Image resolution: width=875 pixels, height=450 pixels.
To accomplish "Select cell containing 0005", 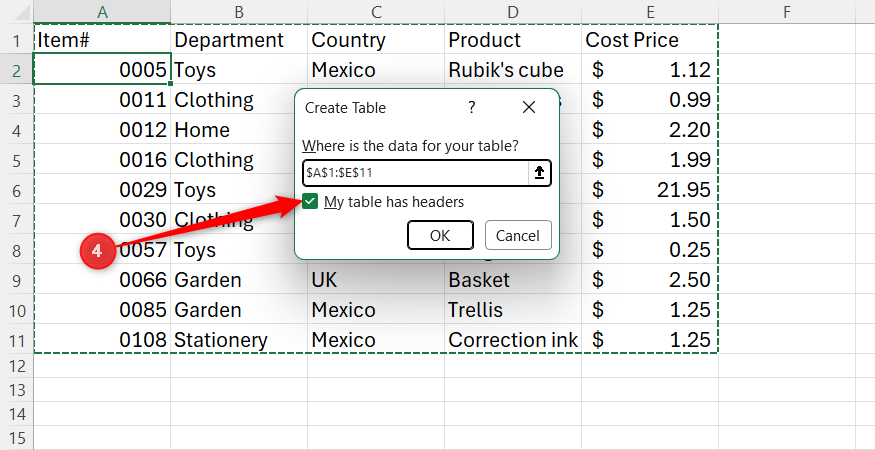I will pos(102,70).
